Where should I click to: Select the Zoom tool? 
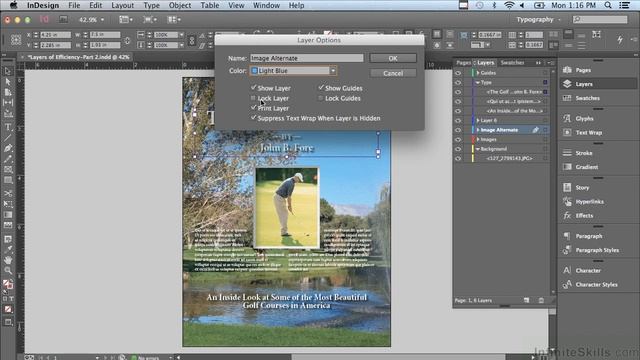point(8,270)
